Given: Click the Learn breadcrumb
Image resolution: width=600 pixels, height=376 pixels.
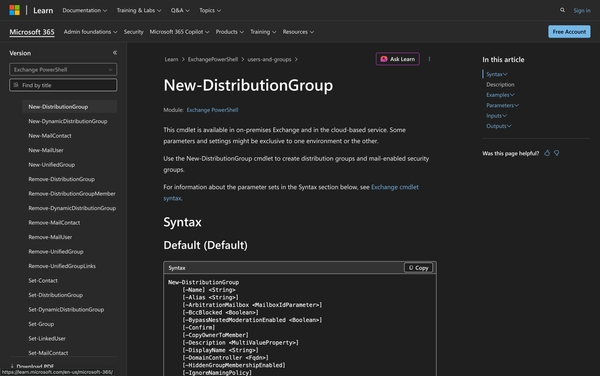Looking at the screenshot, I should [171, 59].
